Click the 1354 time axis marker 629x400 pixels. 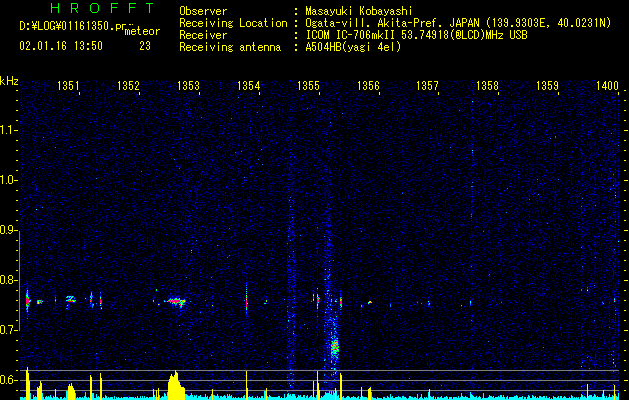tap(248, 85)
